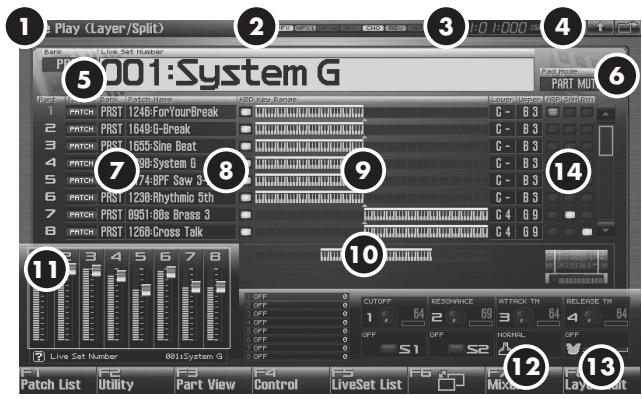Click the MFX1 effect indicator
The image size is (642, 399).
(x=305, y=28)
